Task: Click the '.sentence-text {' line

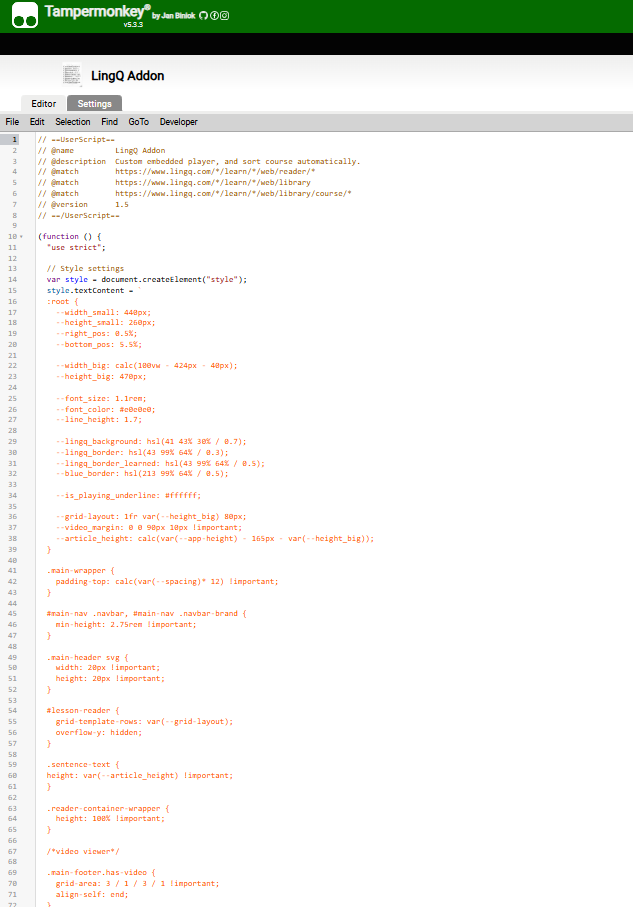Action: point(83,765)
